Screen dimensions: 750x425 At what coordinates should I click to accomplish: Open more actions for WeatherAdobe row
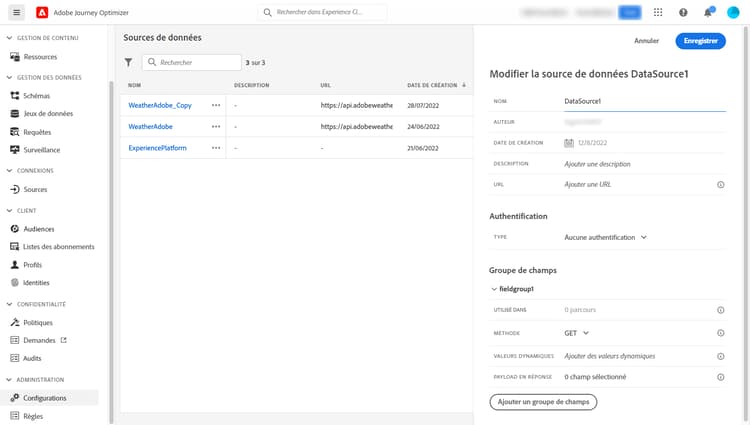216,127
